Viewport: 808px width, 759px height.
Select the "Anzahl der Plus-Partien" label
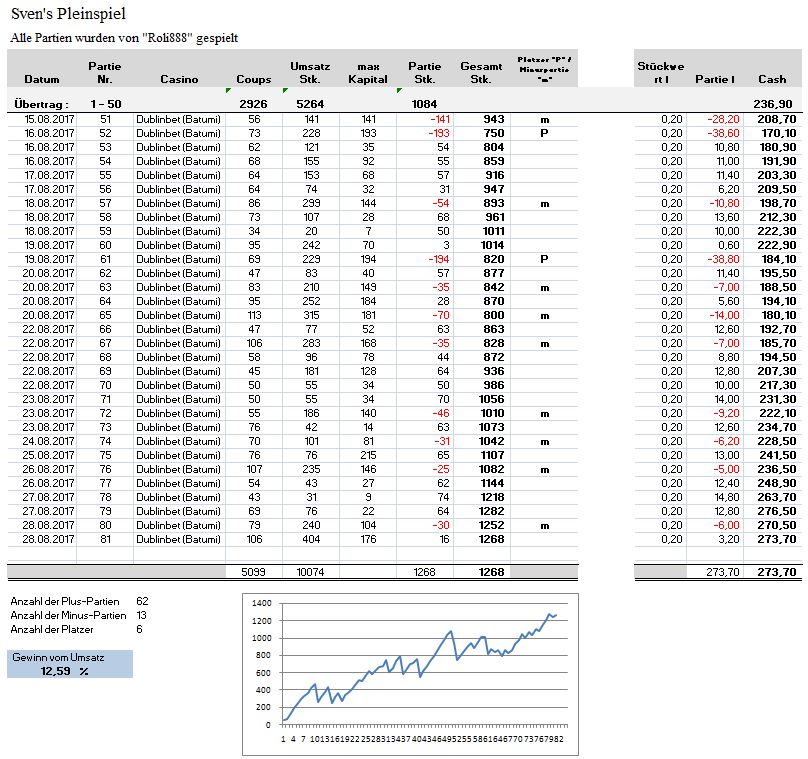[65, 601]
